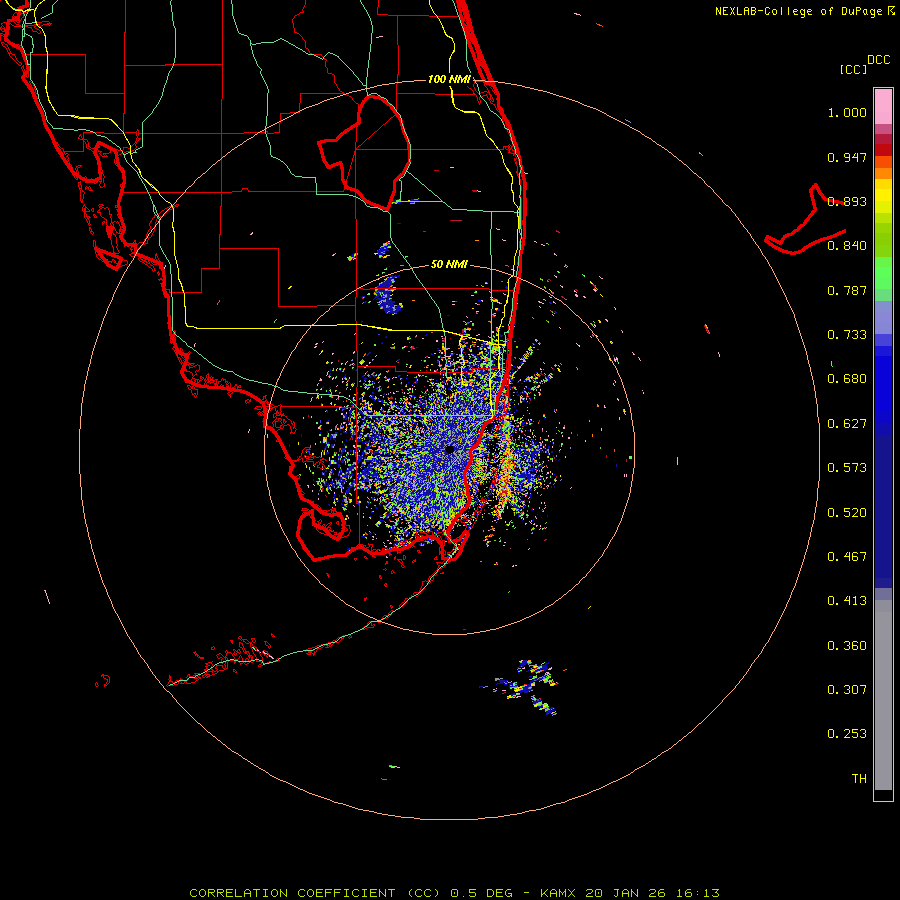Click the black KAMX radar site dot
Screen dimensions: 900x900
pos(449,449)
